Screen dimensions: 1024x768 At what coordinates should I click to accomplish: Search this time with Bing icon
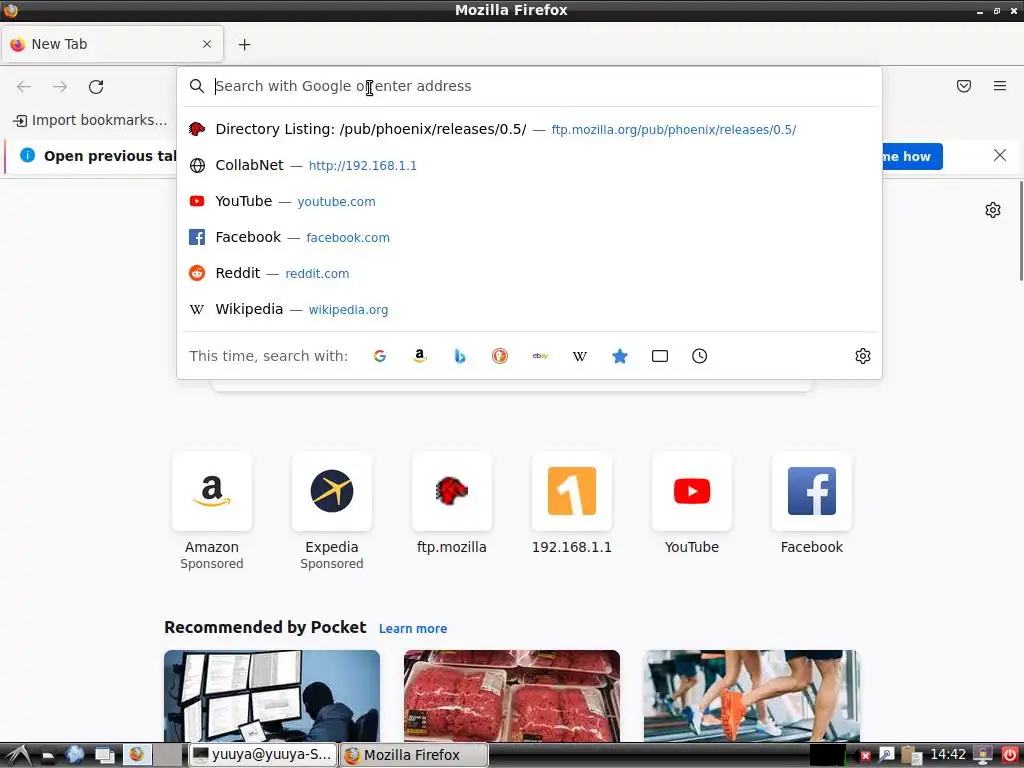[460, 356]
